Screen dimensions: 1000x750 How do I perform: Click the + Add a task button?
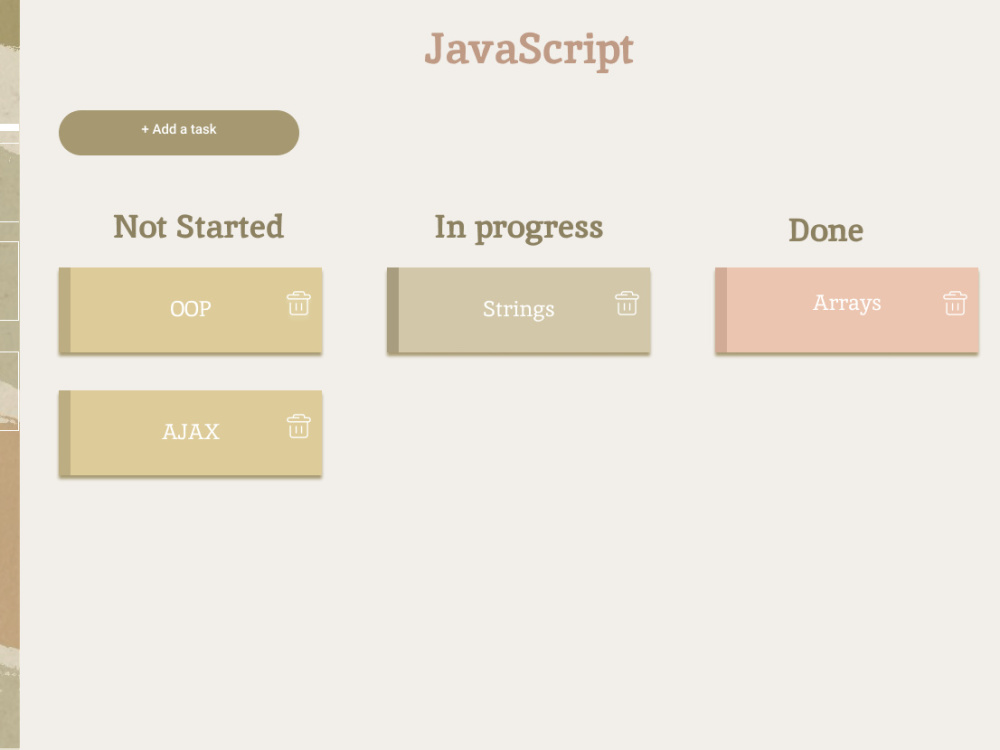coord(179,133)
